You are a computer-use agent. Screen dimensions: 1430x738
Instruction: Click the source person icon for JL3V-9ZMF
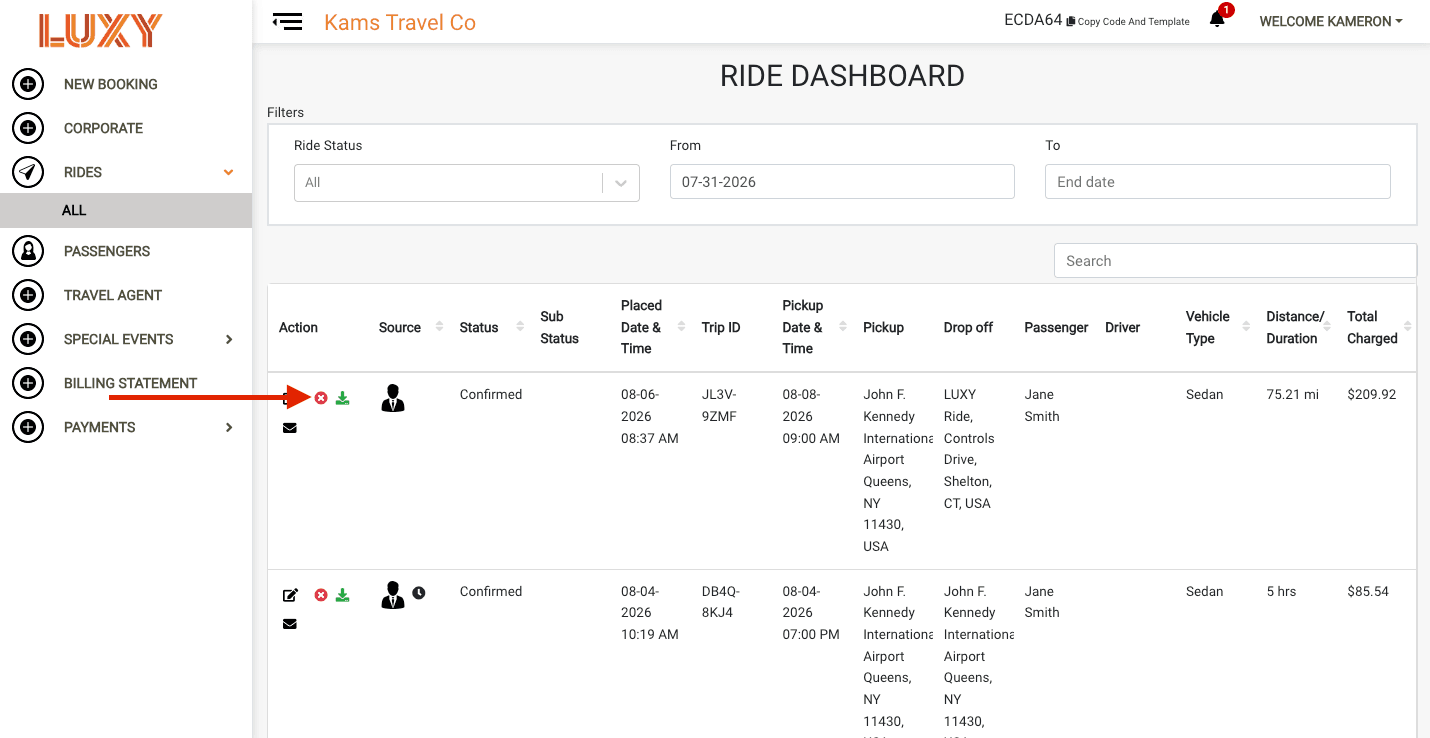point(393,398)
